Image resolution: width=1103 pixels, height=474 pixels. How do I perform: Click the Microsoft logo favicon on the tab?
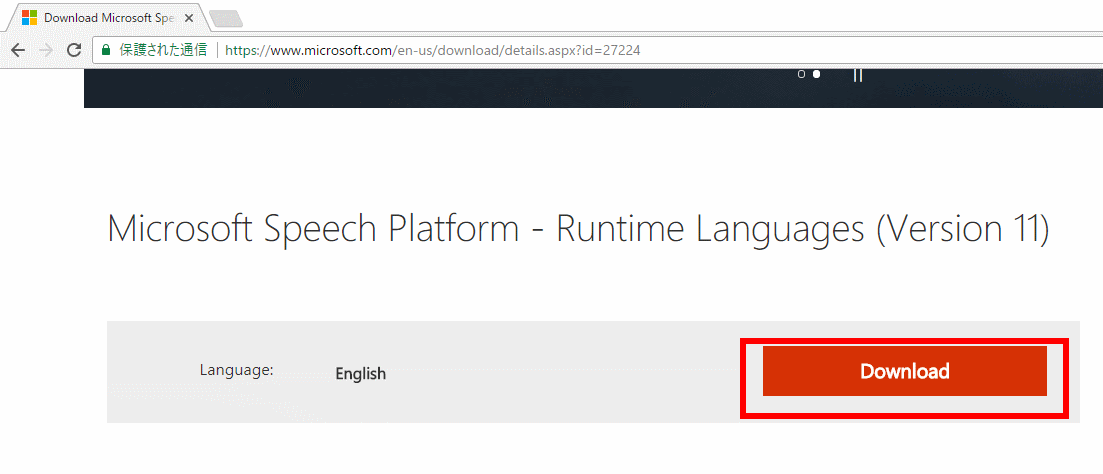[30, 18]
